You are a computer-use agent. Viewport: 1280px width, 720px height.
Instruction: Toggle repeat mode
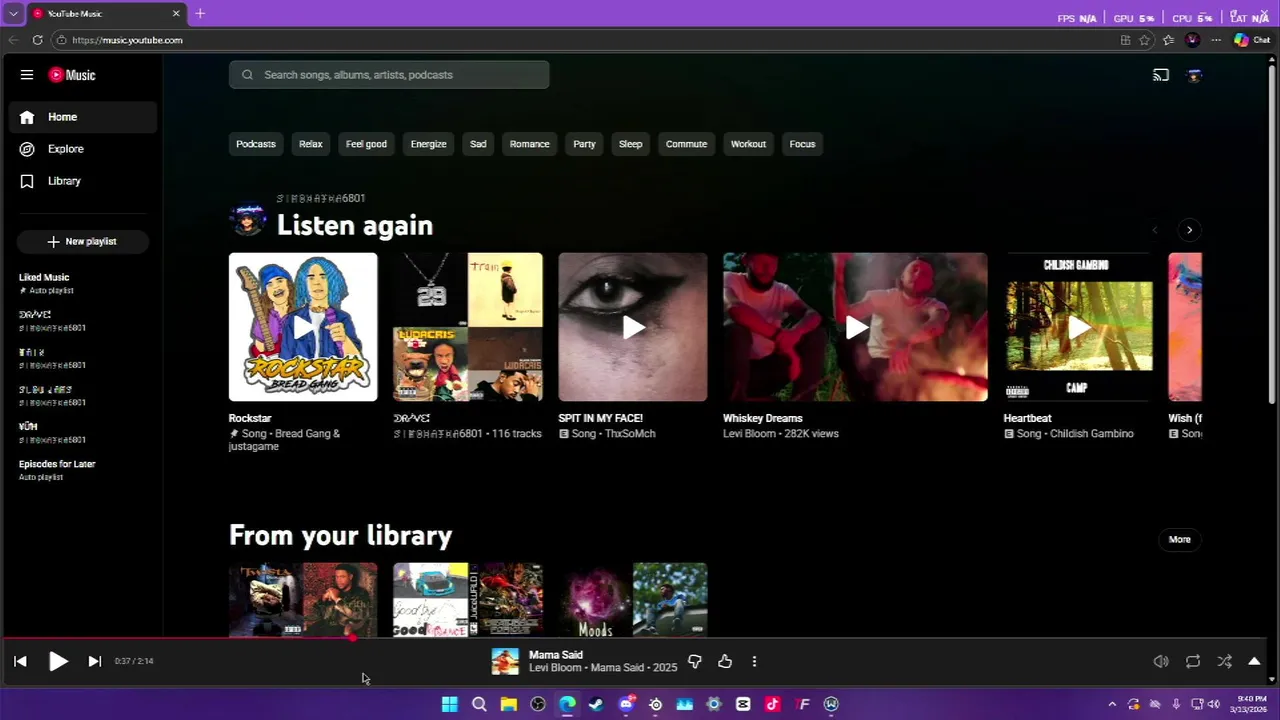(1193, 661)
